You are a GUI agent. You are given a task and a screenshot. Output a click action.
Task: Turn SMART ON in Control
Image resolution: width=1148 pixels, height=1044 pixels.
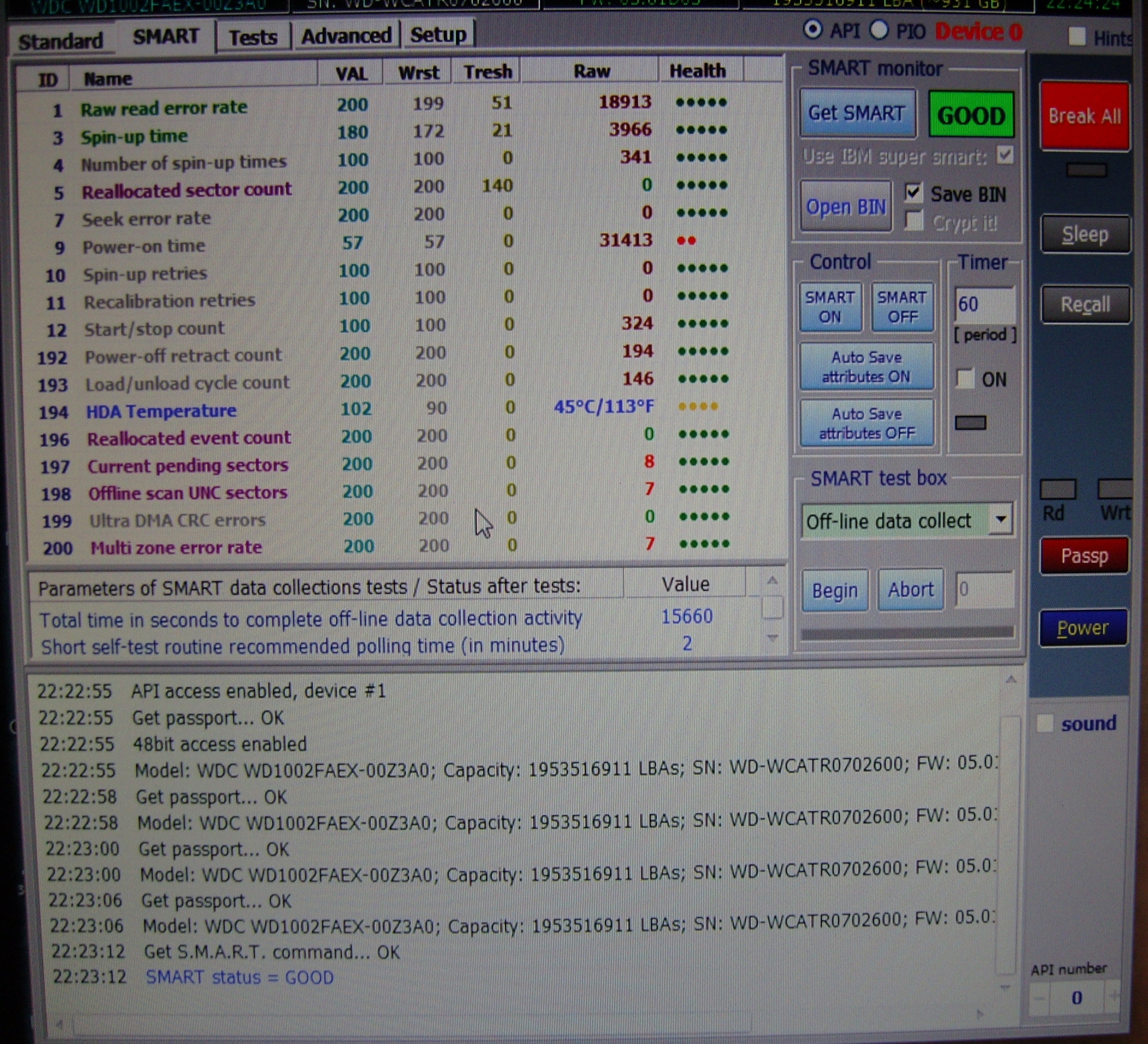pos(830,307)
